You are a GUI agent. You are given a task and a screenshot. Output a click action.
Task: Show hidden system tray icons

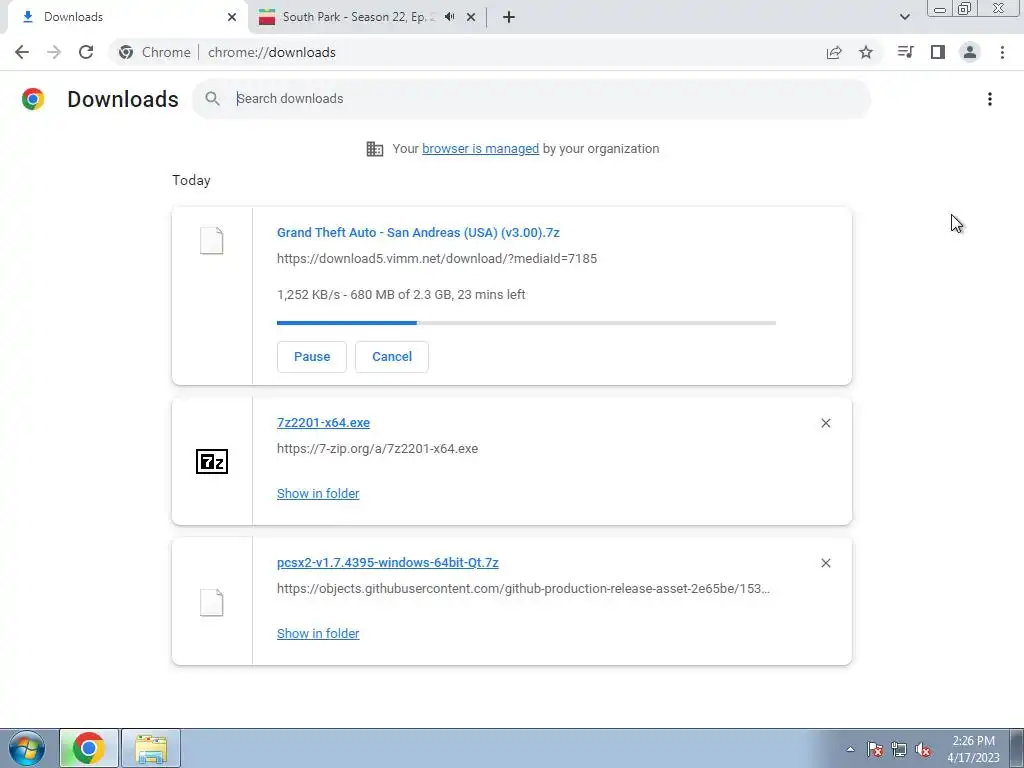pos(850,749)
